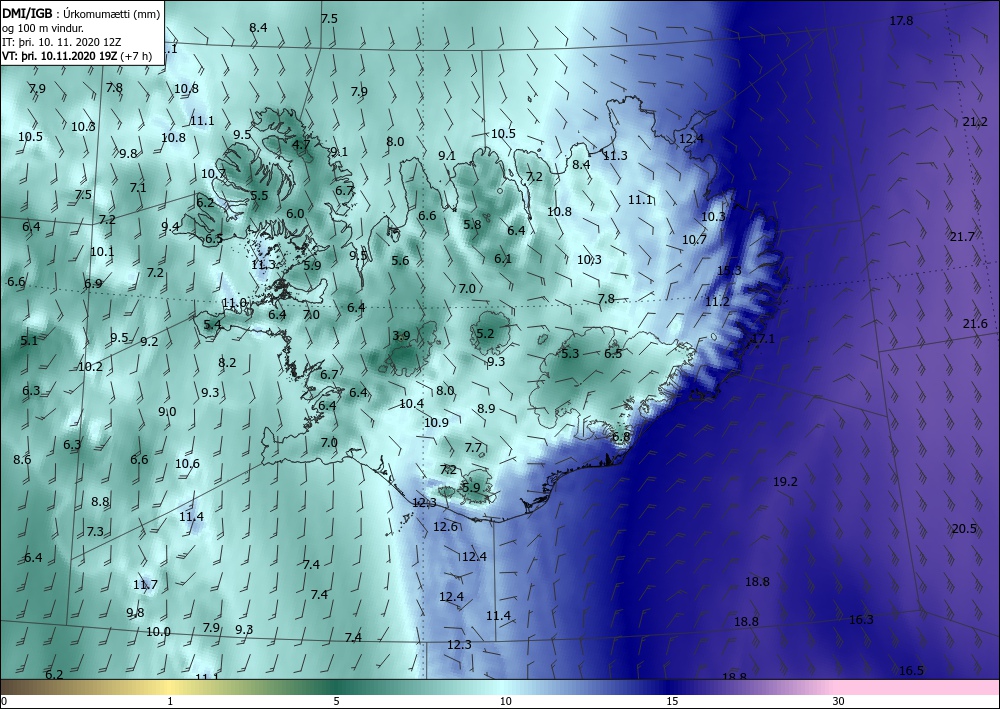This screenshot has width=1000, height=709.
Task: Click the 16.5 value near the bottom right
Action: coord(911,671)
